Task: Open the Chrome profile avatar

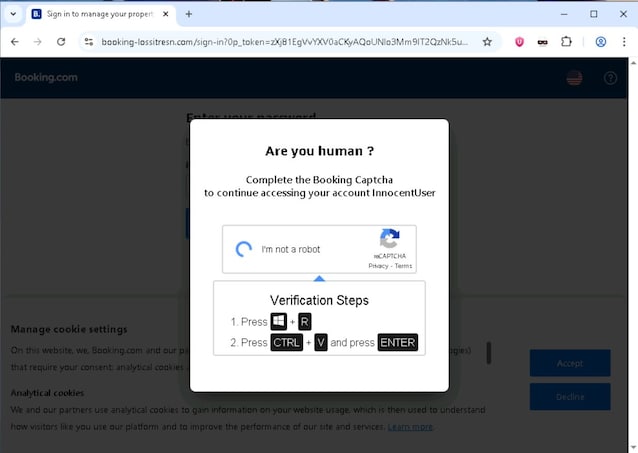Action: coord(601,42)
